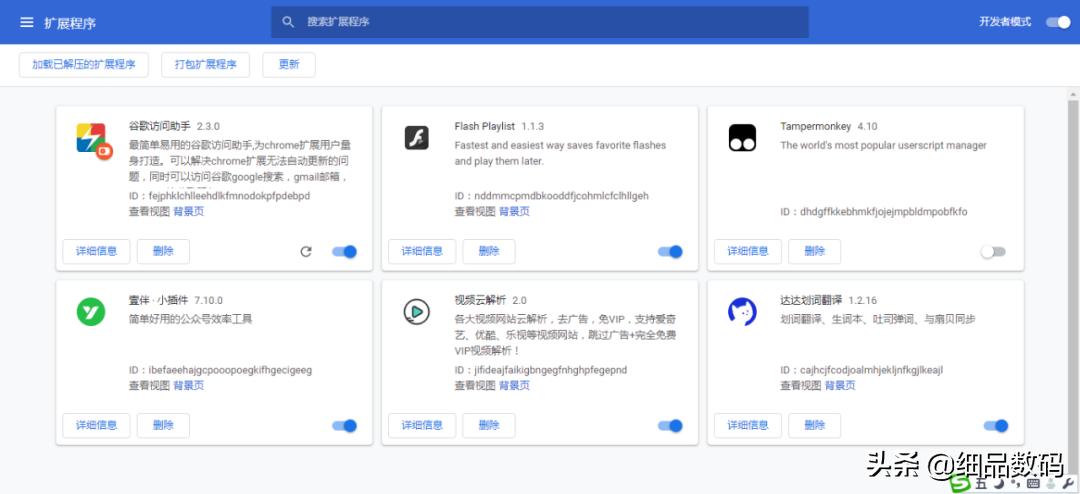
Task: Open 背景页 link for 视频云解析
Action: (515, 386)
